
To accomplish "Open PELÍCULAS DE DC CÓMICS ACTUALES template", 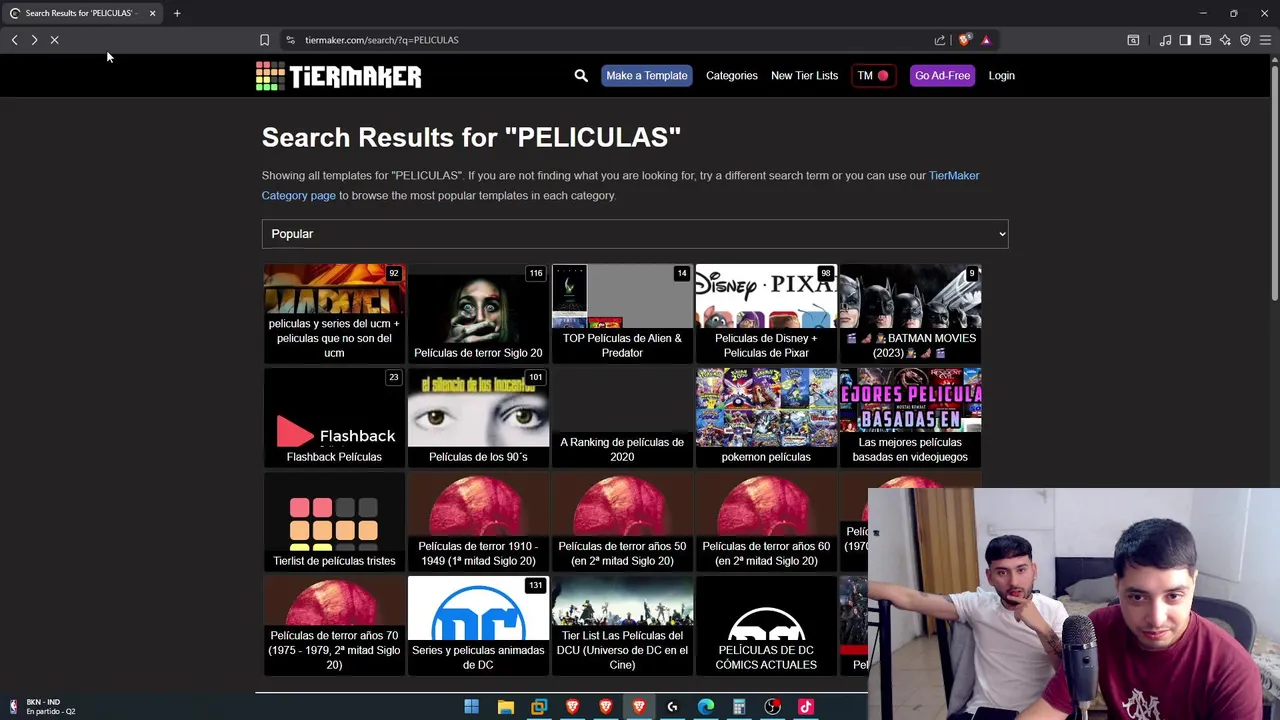I will click(766, 625).
